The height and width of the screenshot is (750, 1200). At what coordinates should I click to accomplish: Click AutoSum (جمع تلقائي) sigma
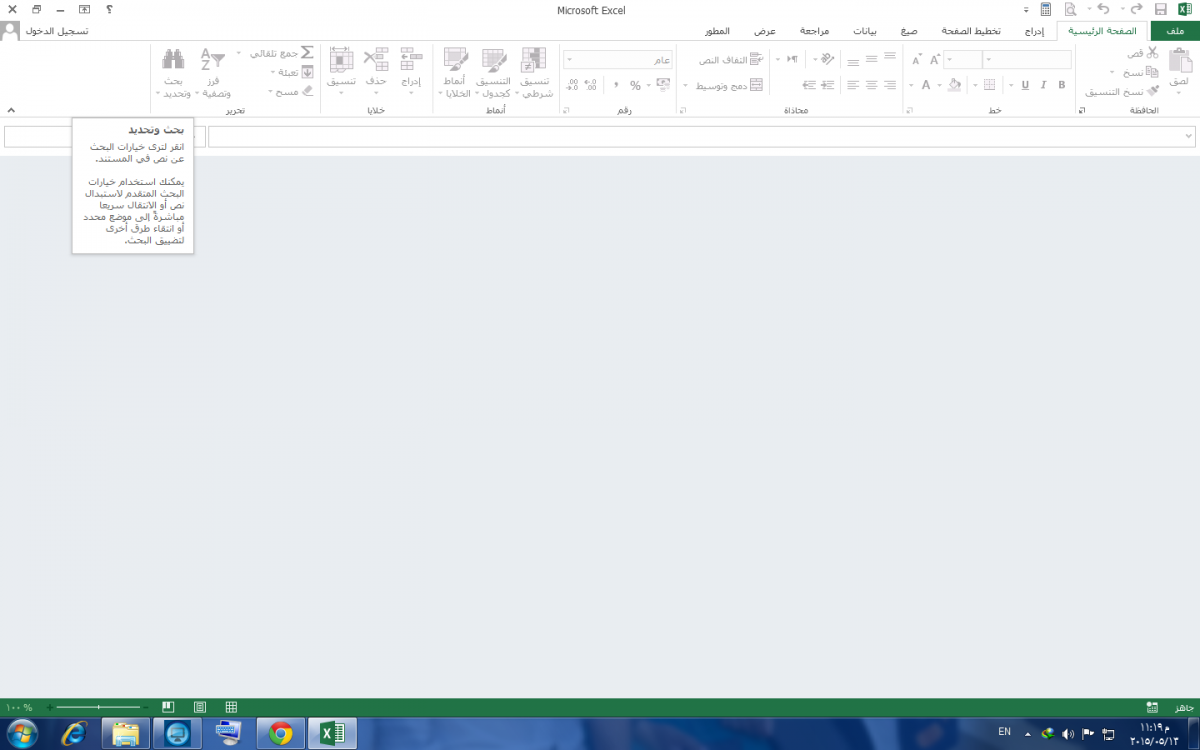307,52
